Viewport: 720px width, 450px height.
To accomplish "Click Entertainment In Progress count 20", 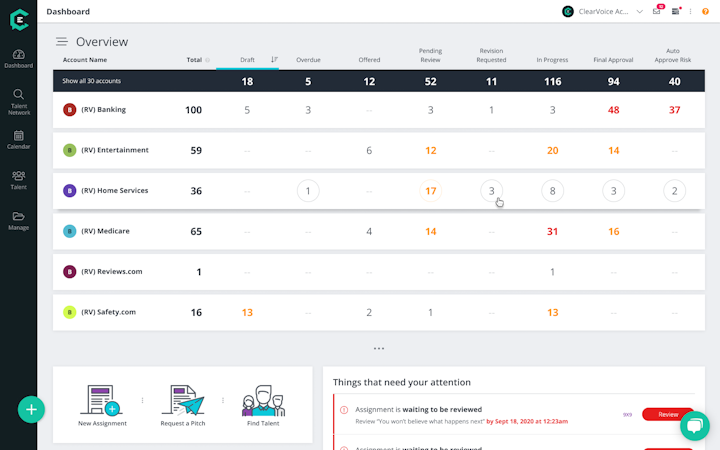I will pos(552,150).
